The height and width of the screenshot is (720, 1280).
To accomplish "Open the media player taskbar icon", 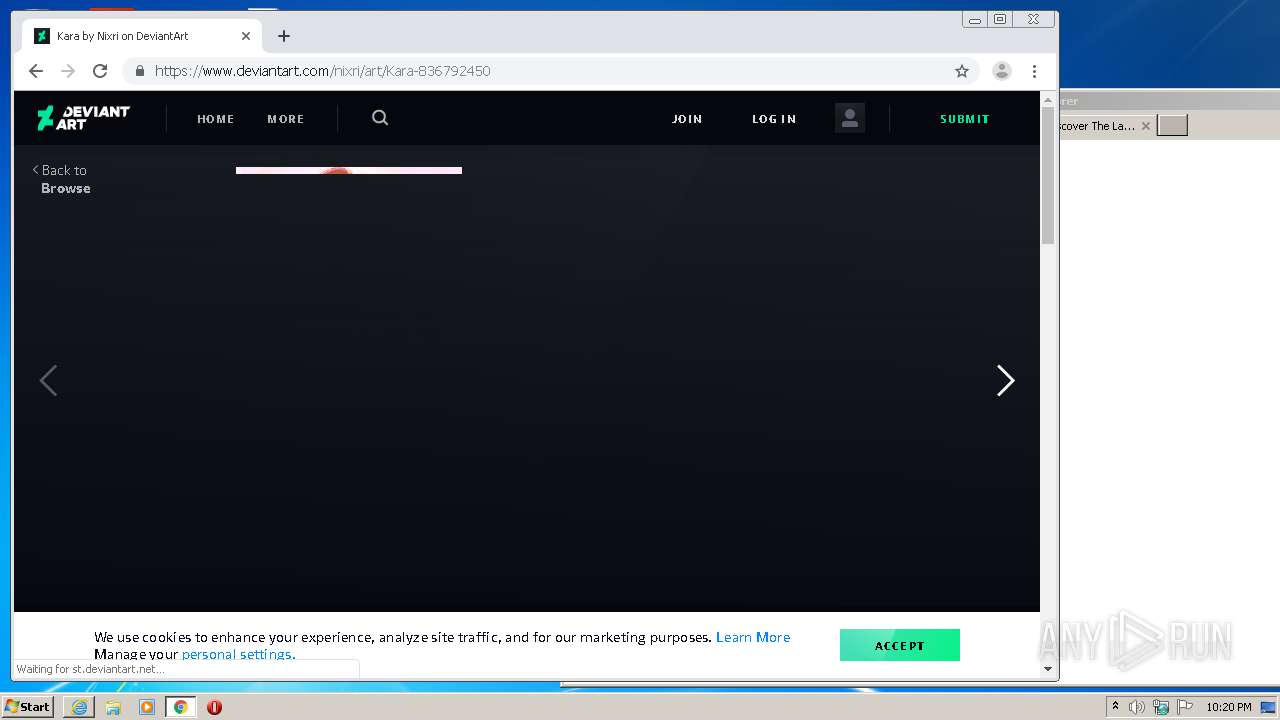I will (147, 707).
